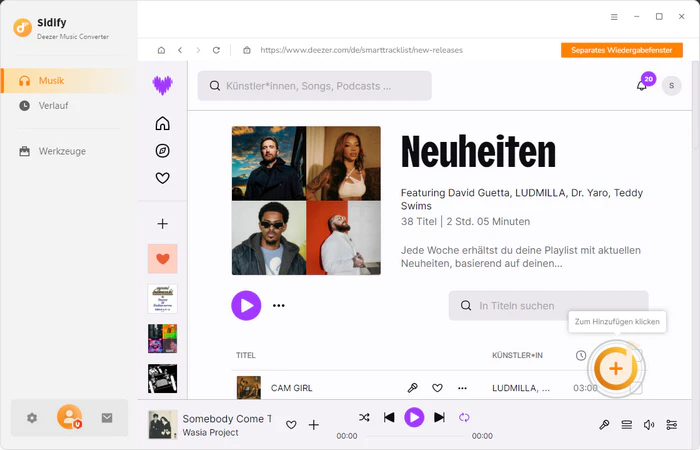700x450 pixels.
Task: Click CAM GIRL track cover
Action: [x=249, y=388]
